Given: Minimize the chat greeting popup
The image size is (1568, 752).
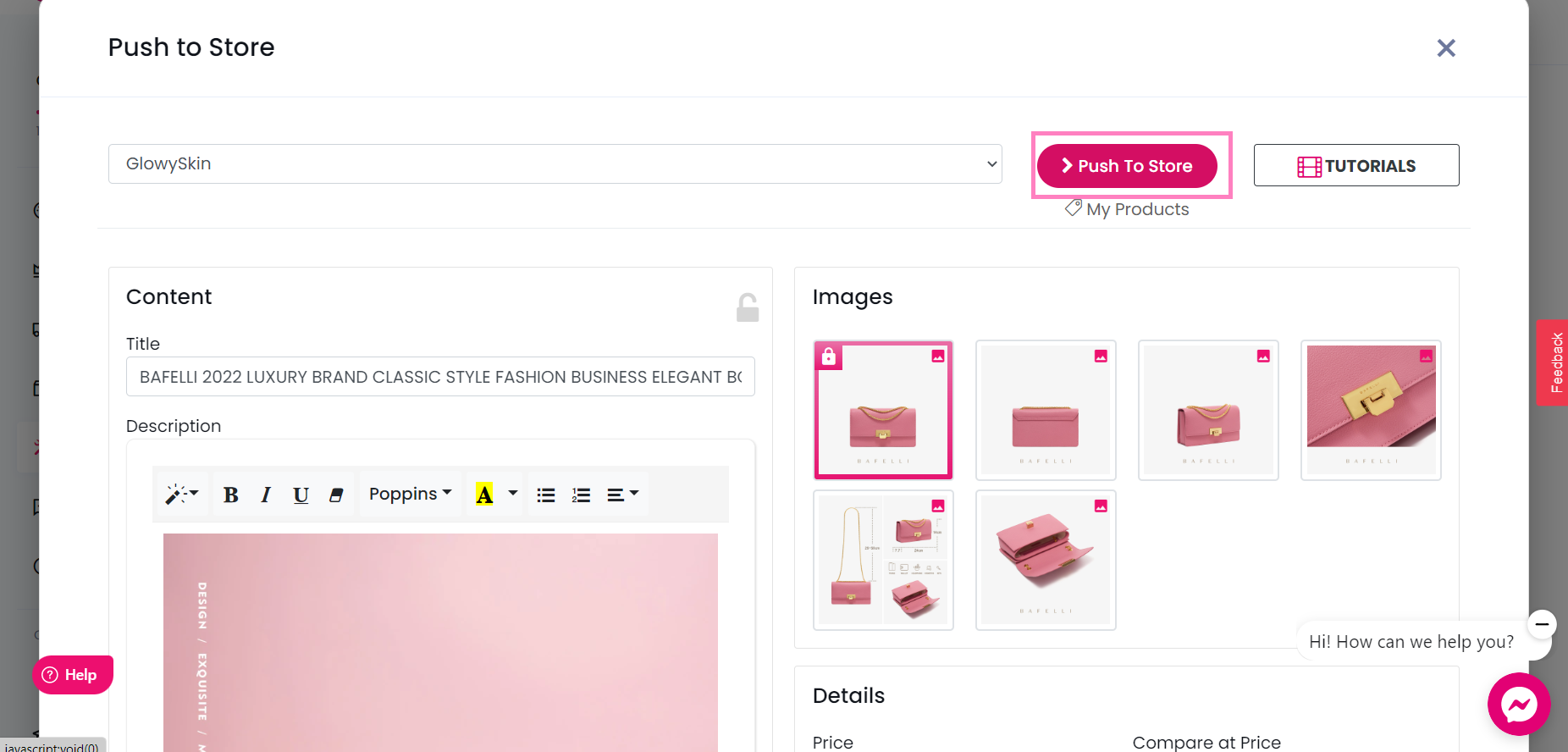Looking at the screenshot, I should tap(1542, 625).
